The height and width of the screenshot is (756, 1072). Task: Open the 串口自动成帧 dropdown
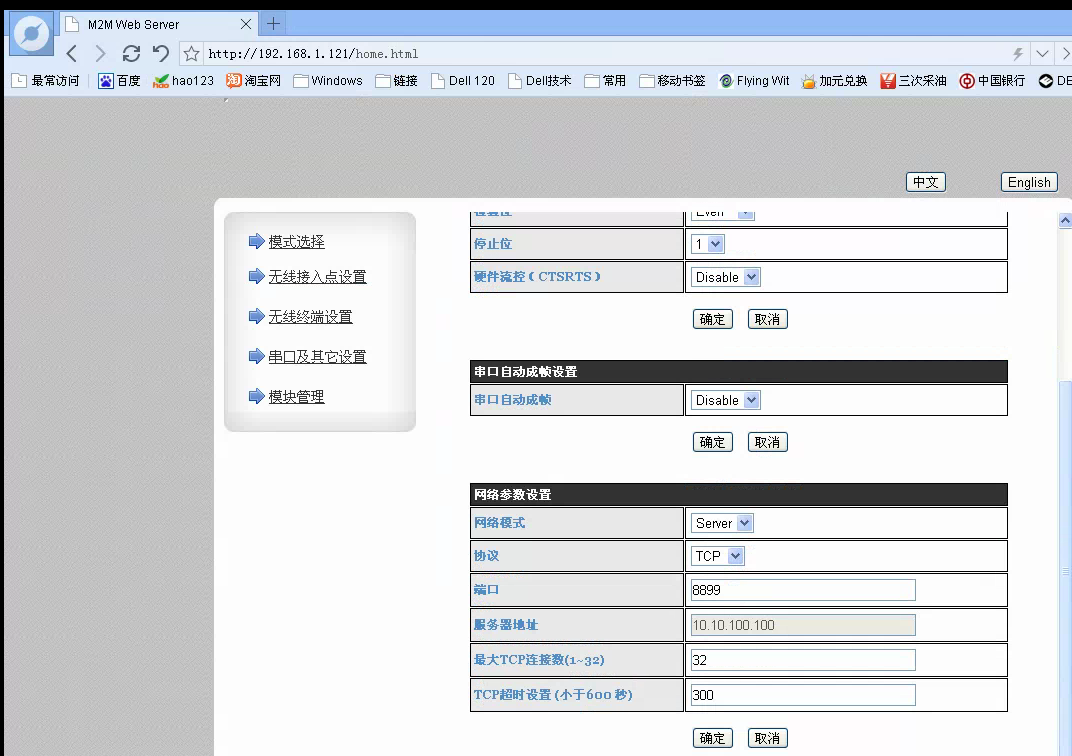pos(725,400)
